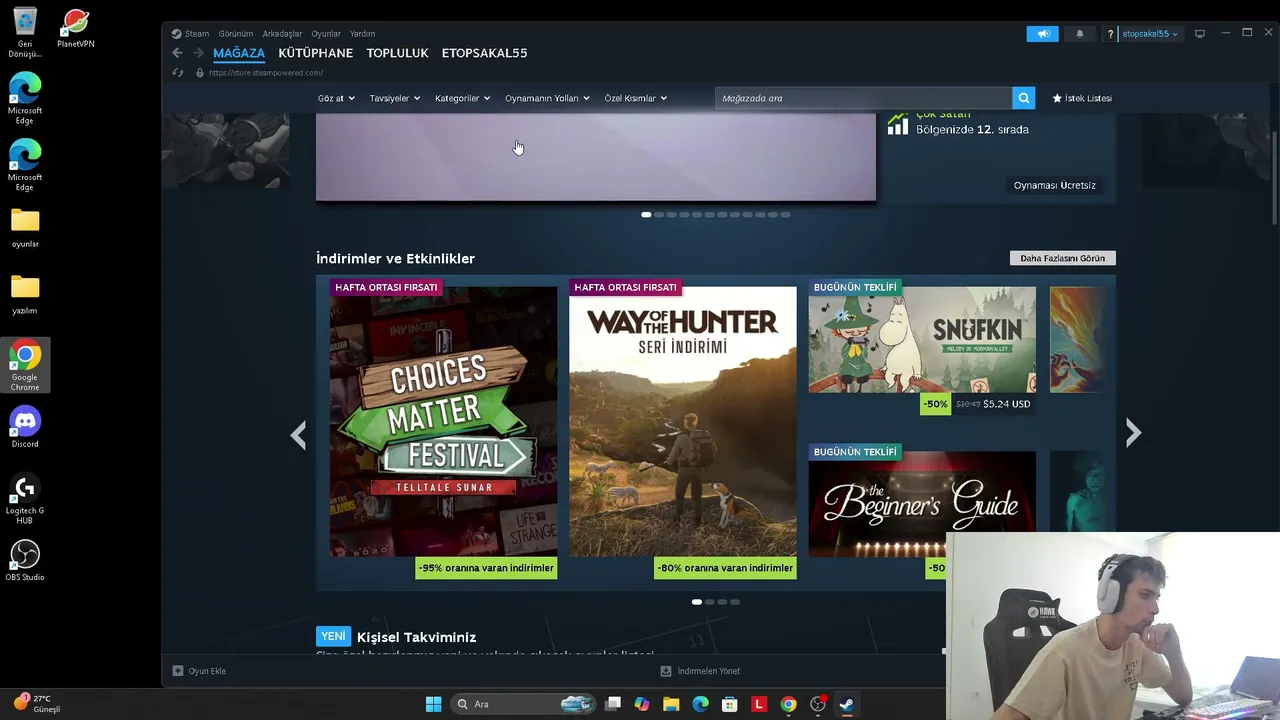Switch to the KÜTÜPHANE tab
This screenshot has width=1280, height=720.
point(315,53)
